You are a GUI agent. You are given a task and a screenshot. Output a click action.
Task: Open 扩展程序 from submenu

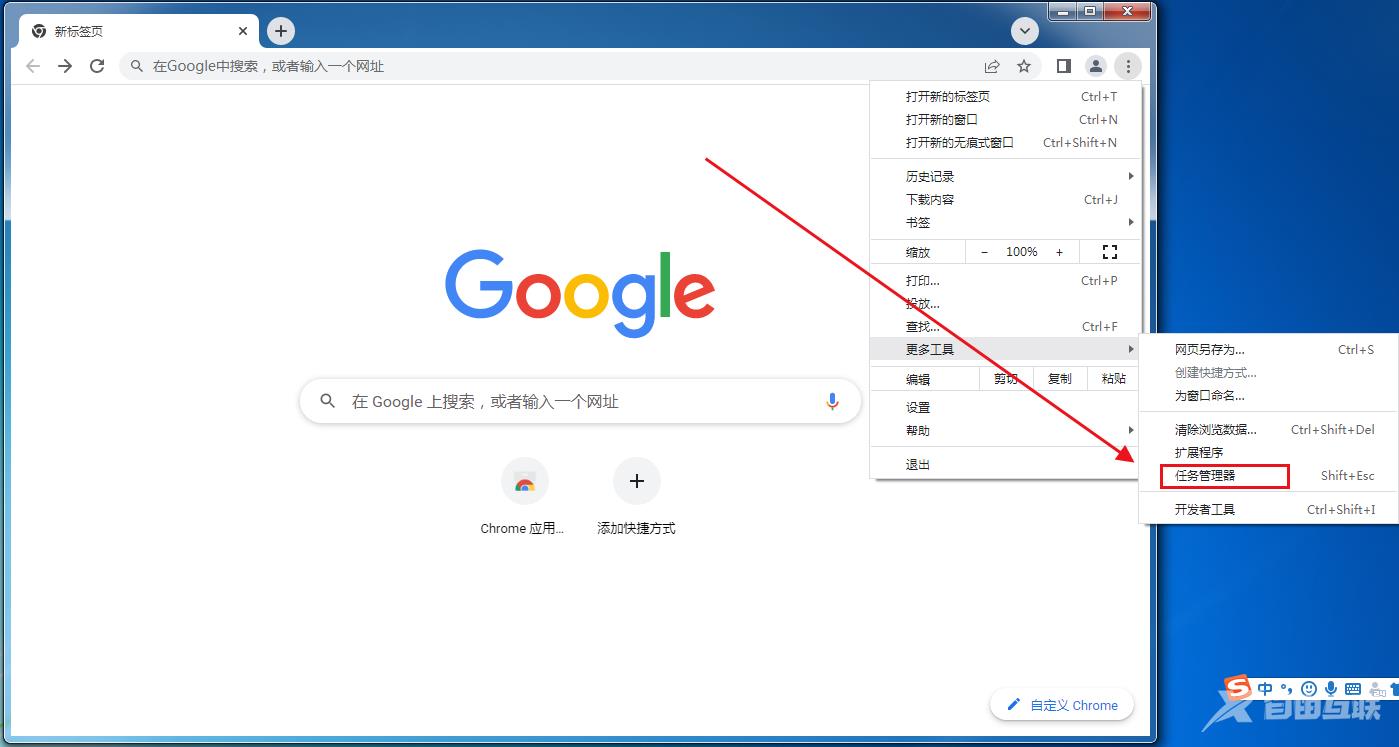click(1269, 452)
